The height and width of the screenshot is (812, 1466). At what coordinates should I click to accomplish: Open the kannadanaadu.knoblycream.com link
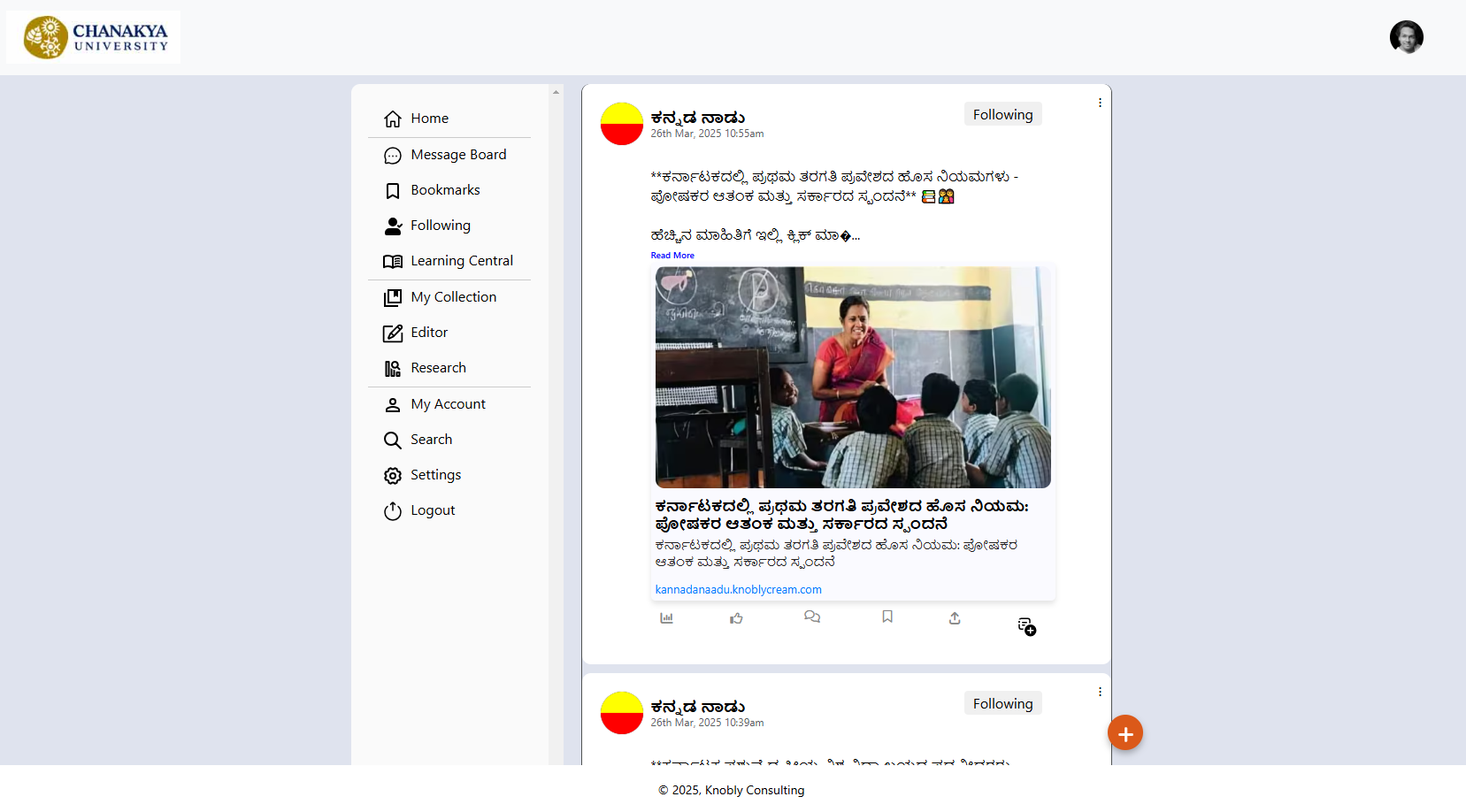(x=738, y=590)
